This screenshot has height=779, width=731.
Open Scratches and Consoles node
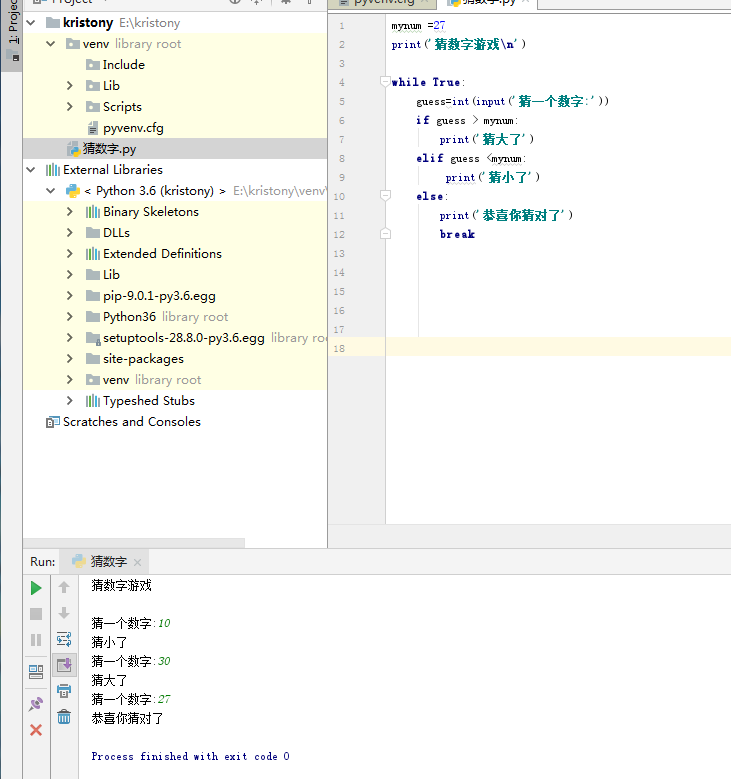131,422
